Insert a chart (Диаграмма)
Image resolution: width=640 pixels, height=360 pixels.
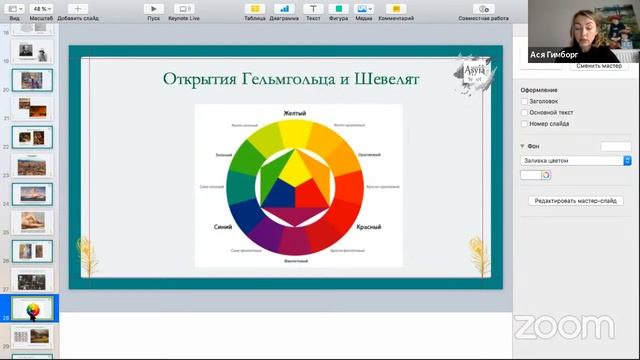(284, 9)
